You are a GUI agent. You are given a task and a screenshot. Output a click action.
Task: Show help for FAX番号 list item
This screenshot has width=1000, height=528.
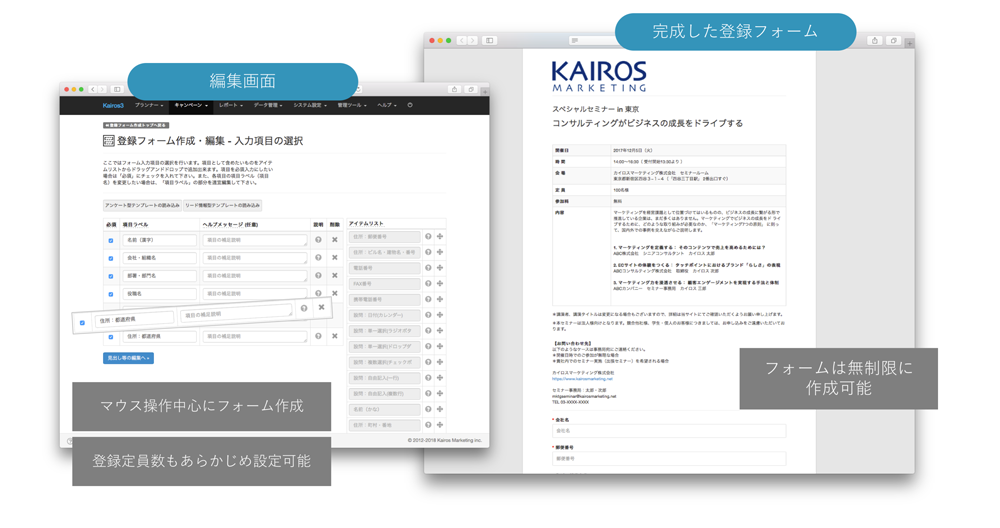[x=428, y=284]
